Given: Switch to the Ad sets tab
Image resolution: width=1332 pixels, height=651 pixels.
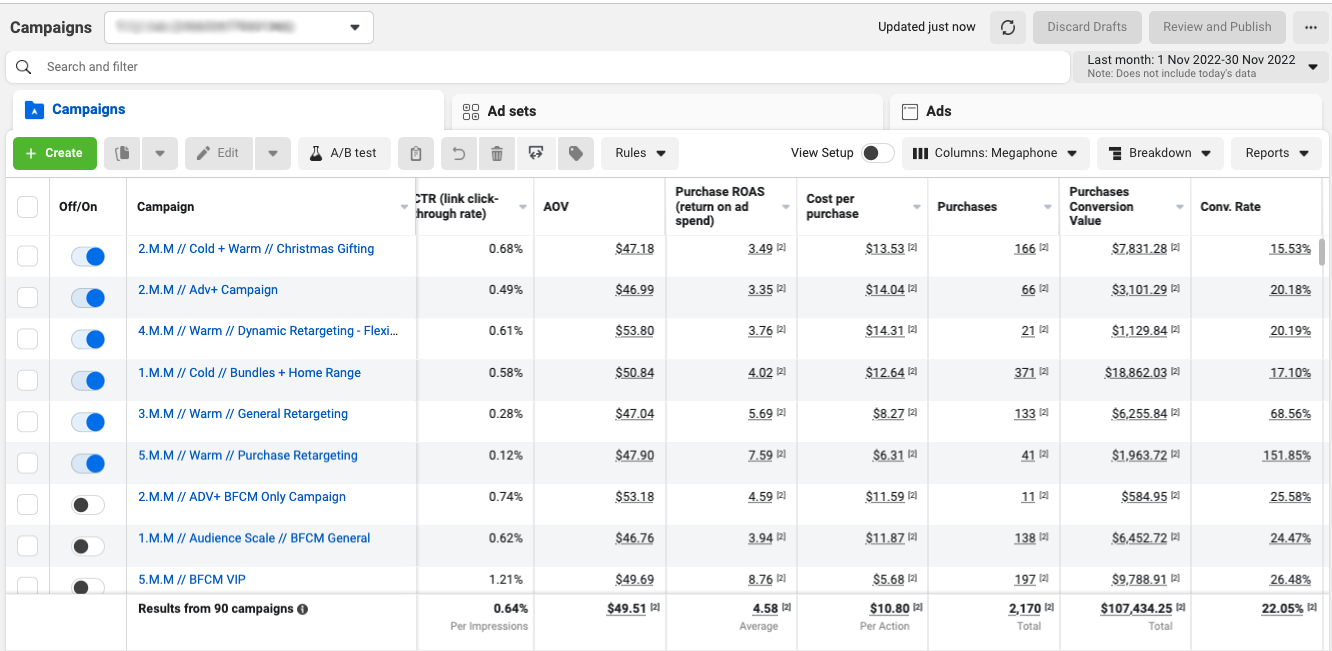Looking at the screenshot, I should point(512,111).
